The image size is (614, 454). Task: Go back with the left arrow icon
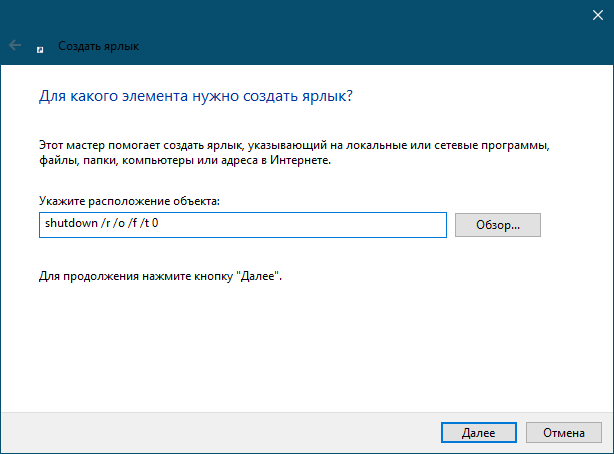point(15,45)
